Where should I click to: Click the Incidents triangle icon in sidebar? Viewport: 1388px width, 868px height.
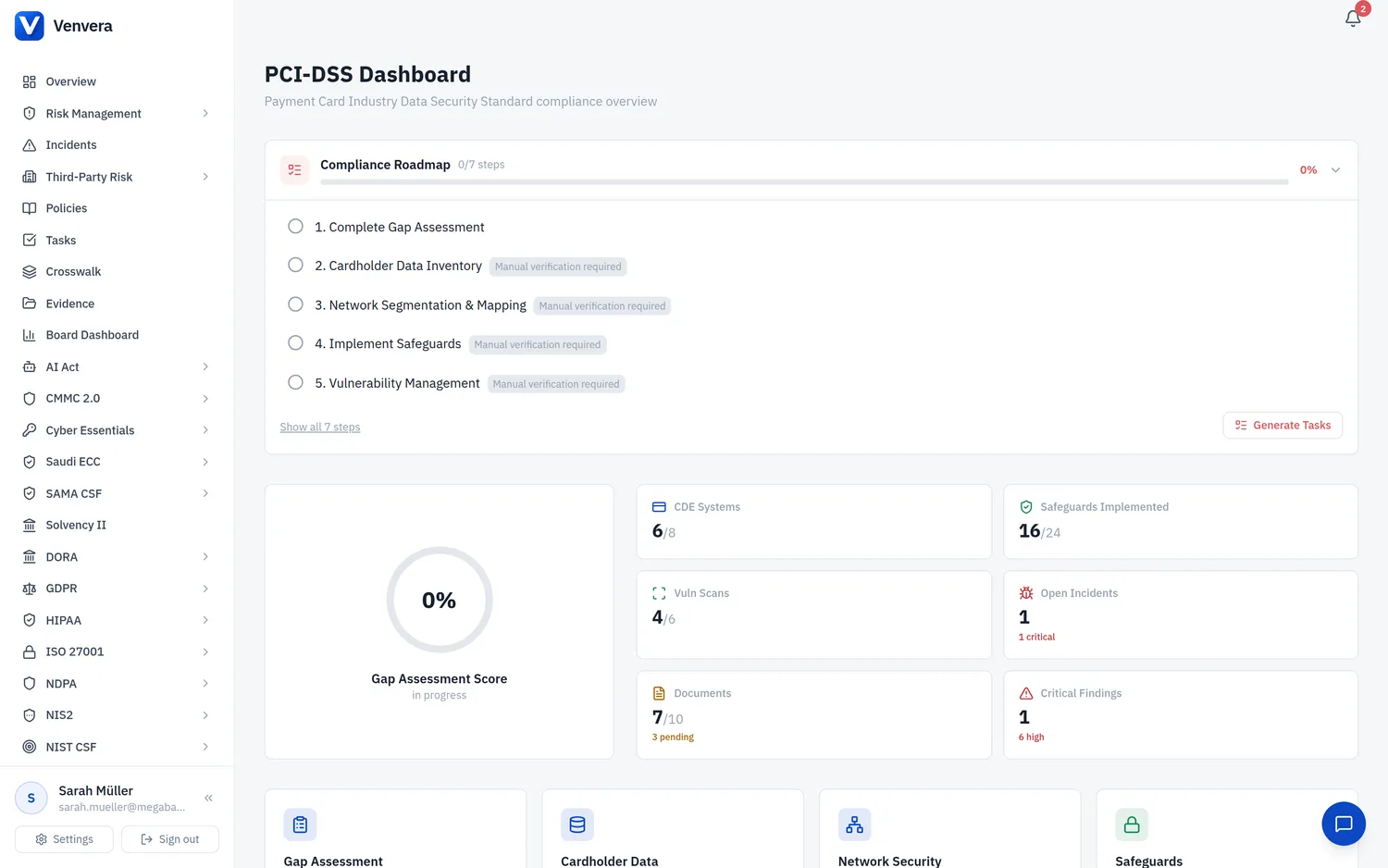pos(30,145)
